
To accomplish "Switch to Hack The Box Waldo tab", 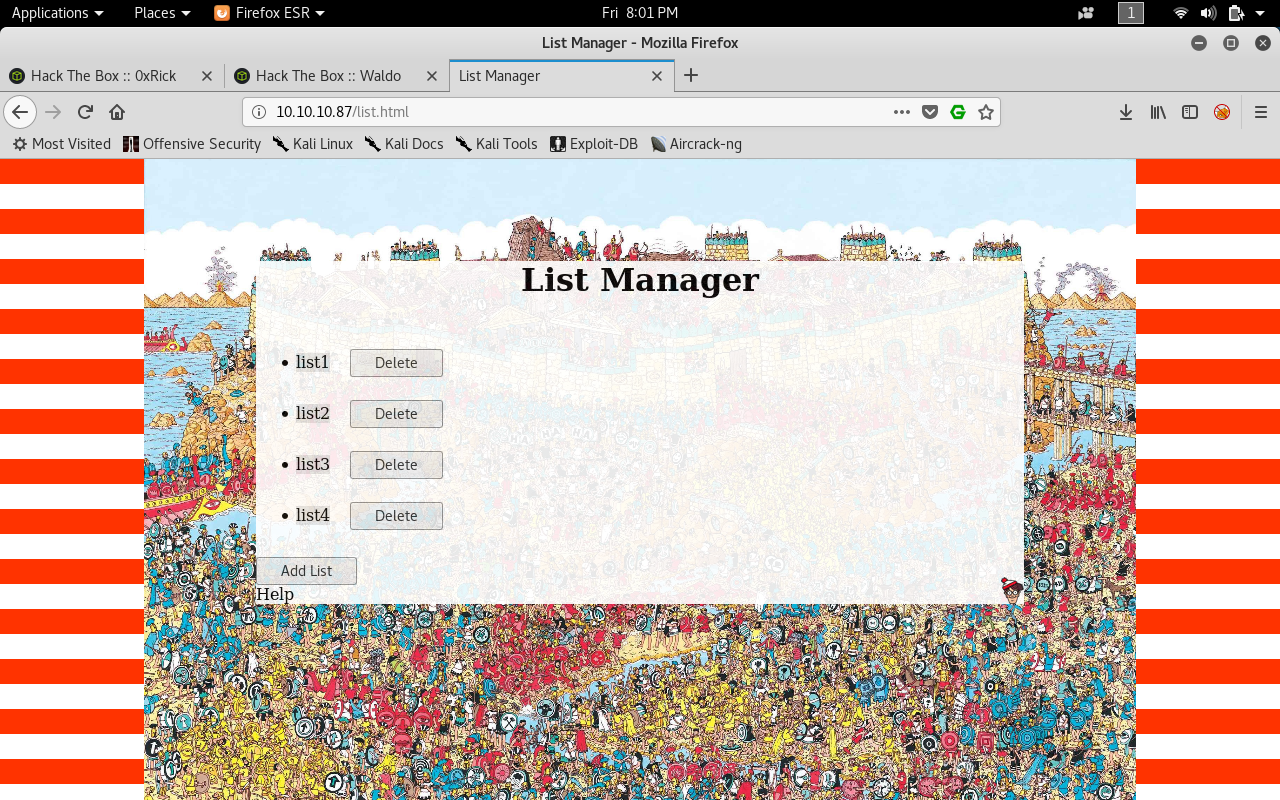I will [328, 76].
